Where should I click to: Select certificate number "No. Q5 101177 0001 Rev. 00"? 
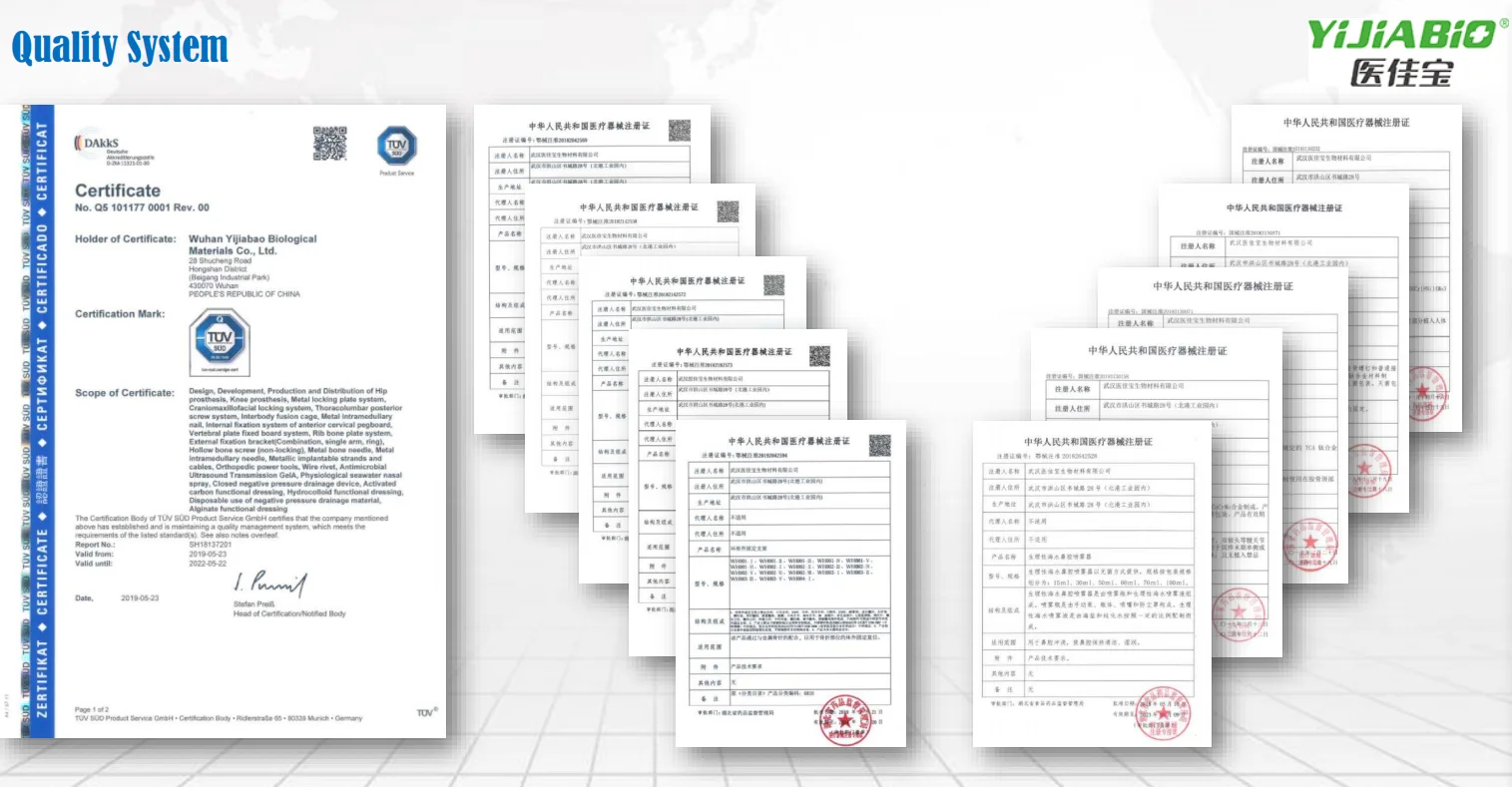click(142, 207)
